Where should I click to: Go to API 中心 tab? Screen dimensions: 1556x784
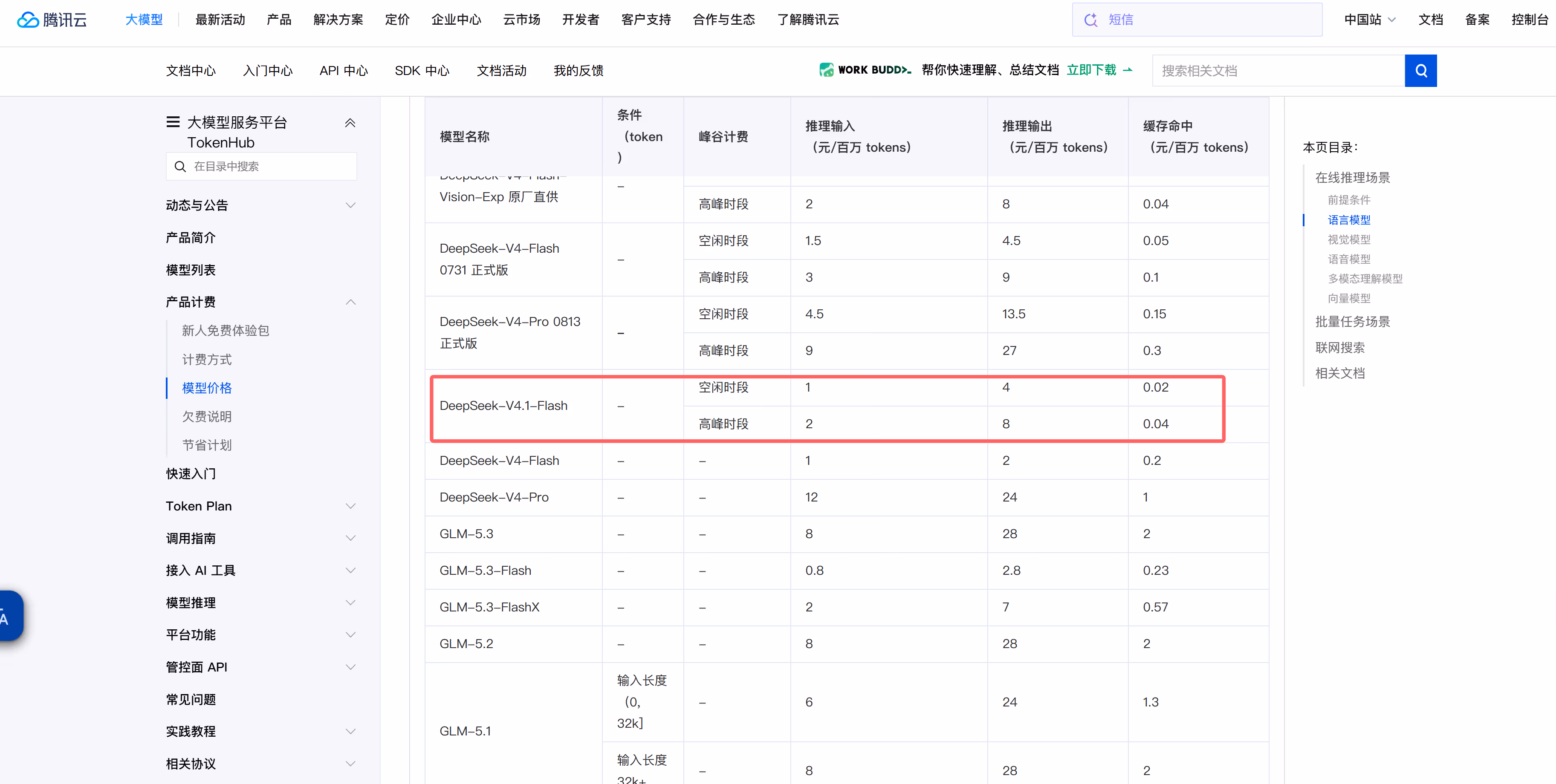(344, 71)
